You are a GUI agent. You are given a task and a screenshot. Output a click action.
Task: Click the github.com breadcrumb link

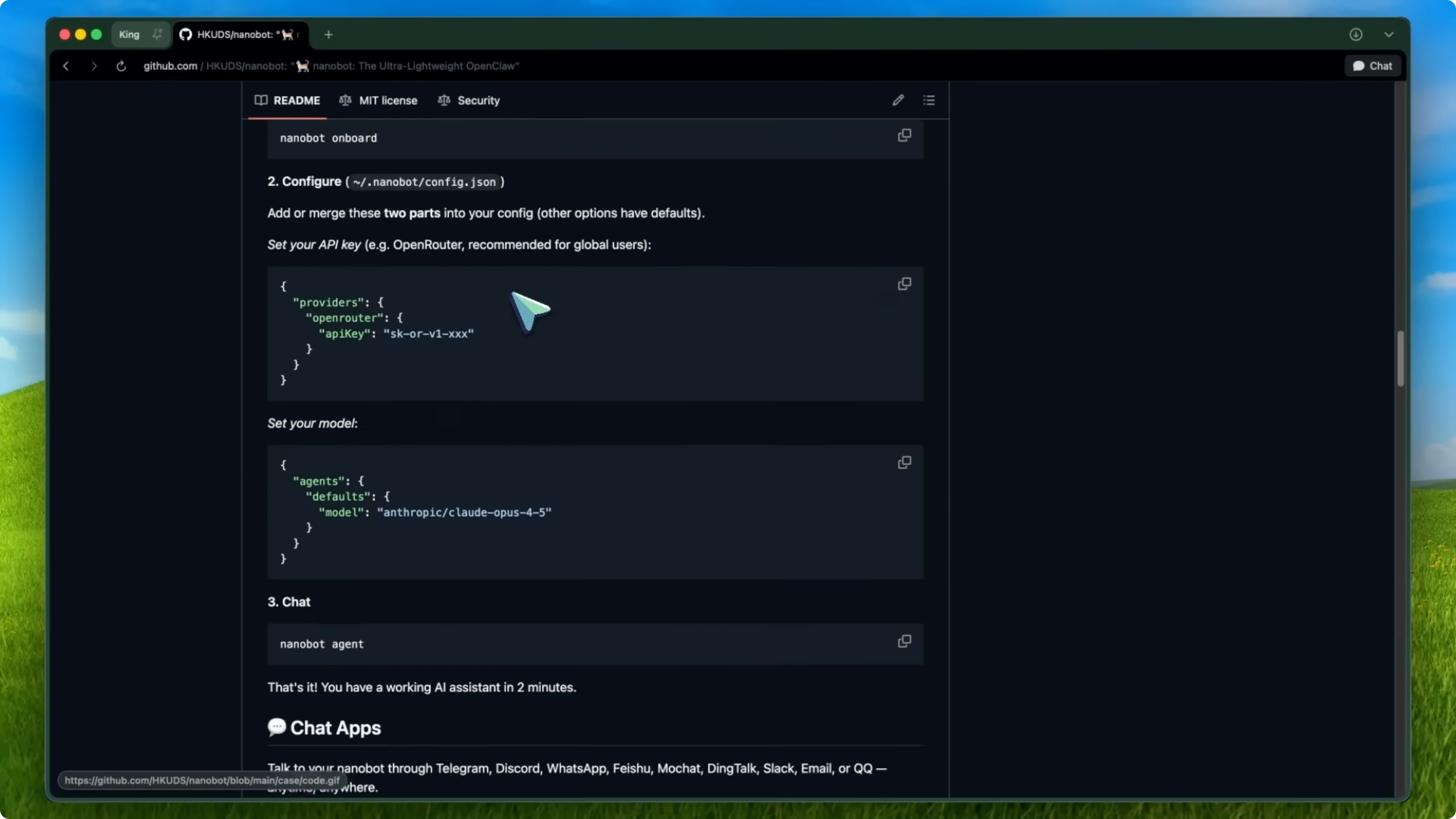click(x=170, y=66)
